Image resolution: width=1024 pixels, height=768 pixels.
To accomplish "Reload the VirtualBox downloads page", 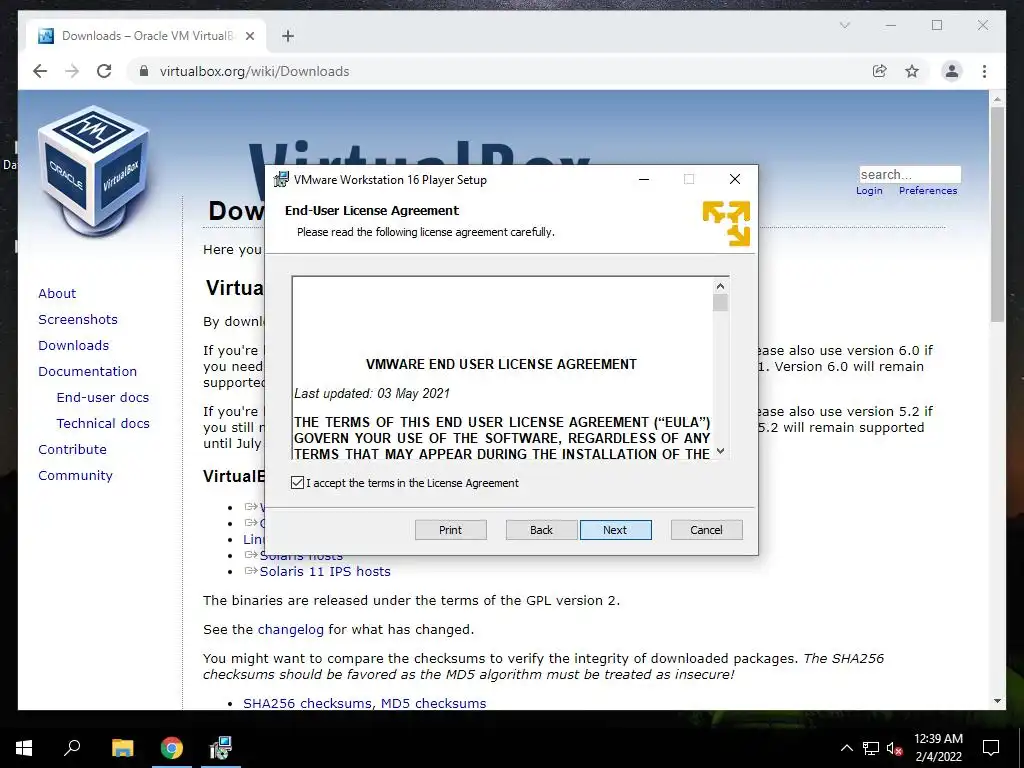I will pyautogui.click(x=104, y=71).
